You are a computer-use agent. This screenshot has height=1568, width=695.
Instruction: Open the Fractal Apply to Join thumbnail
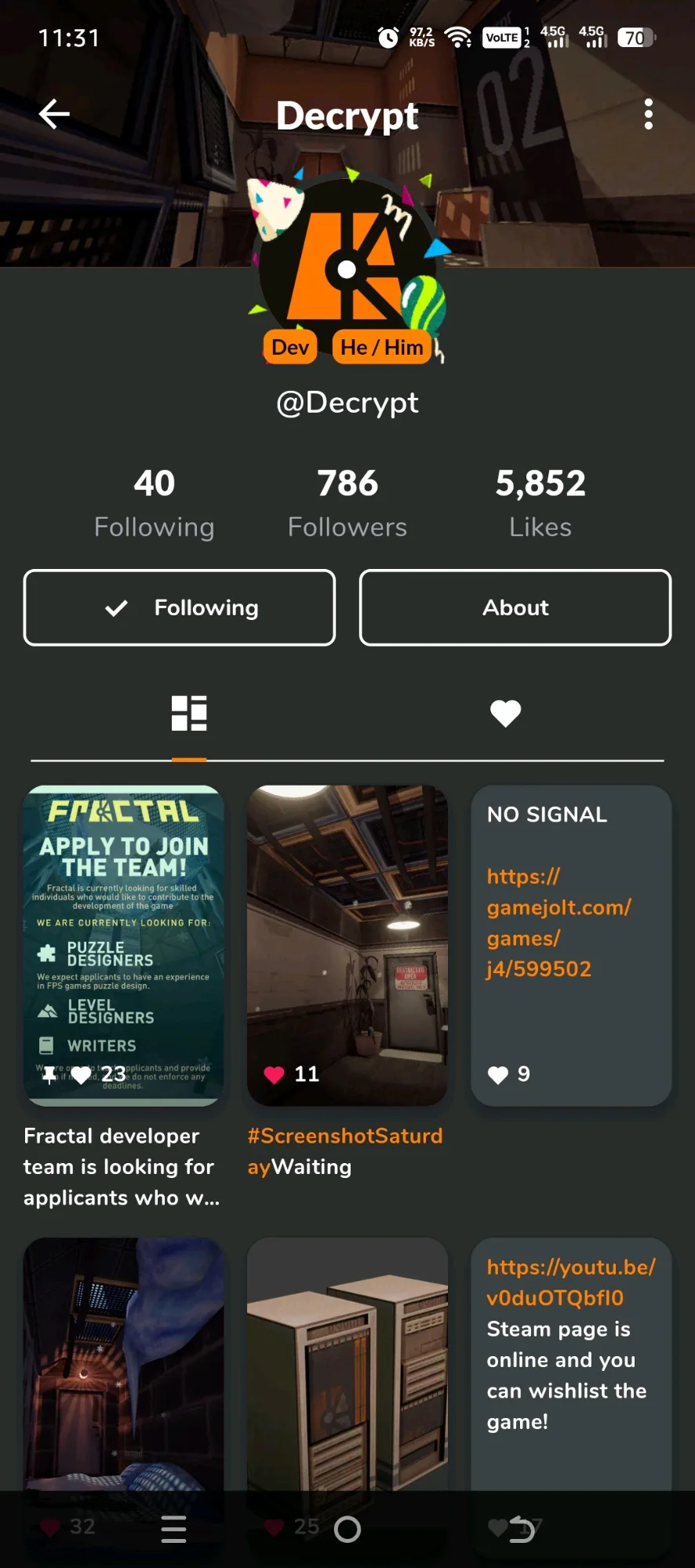(x=124, y=946)
